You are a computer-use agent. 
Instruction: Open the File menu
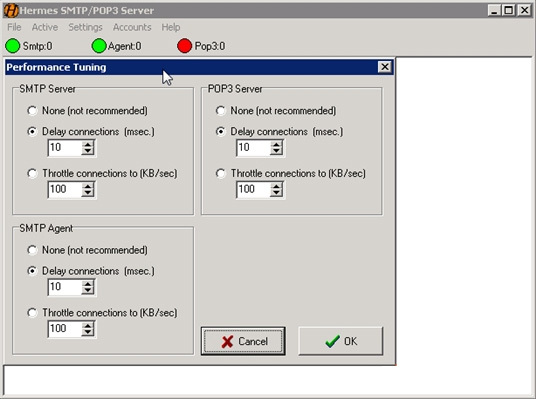(x=14, y=27)
